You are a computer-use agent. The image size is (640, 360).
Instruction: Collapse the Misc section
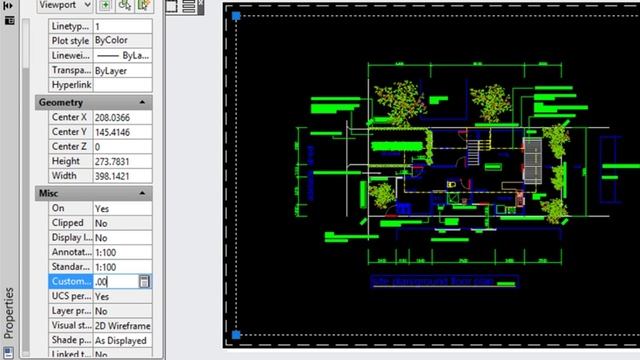(x=142, y=193)
